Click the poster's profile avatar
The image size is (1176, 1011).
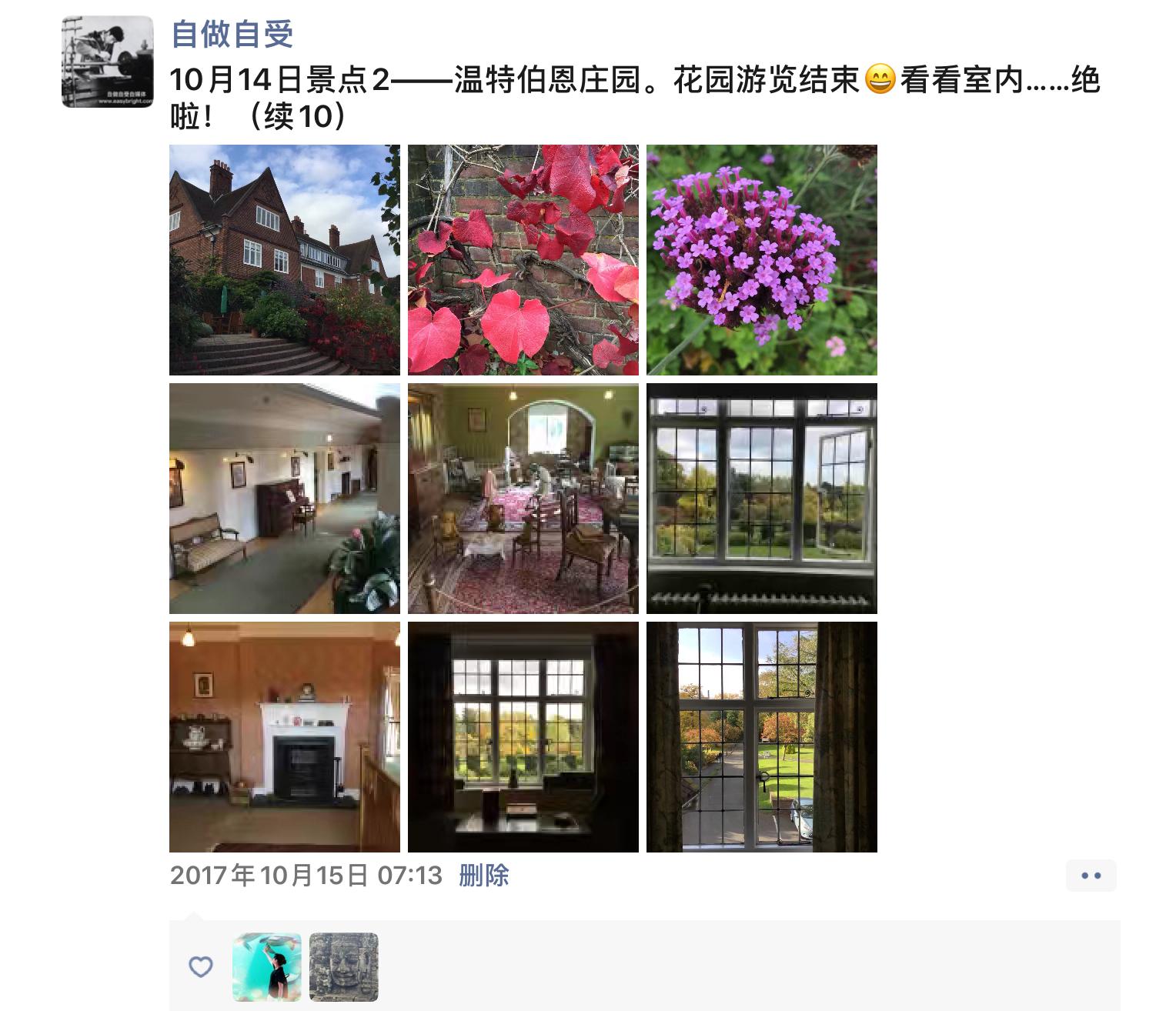point(108,62)
